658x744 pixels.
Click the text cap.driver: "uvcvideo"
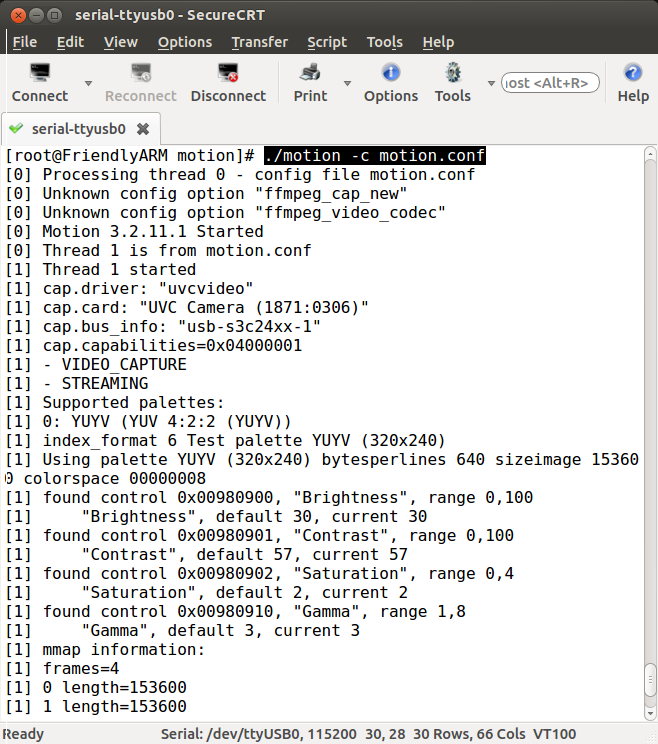pos(148,288)
